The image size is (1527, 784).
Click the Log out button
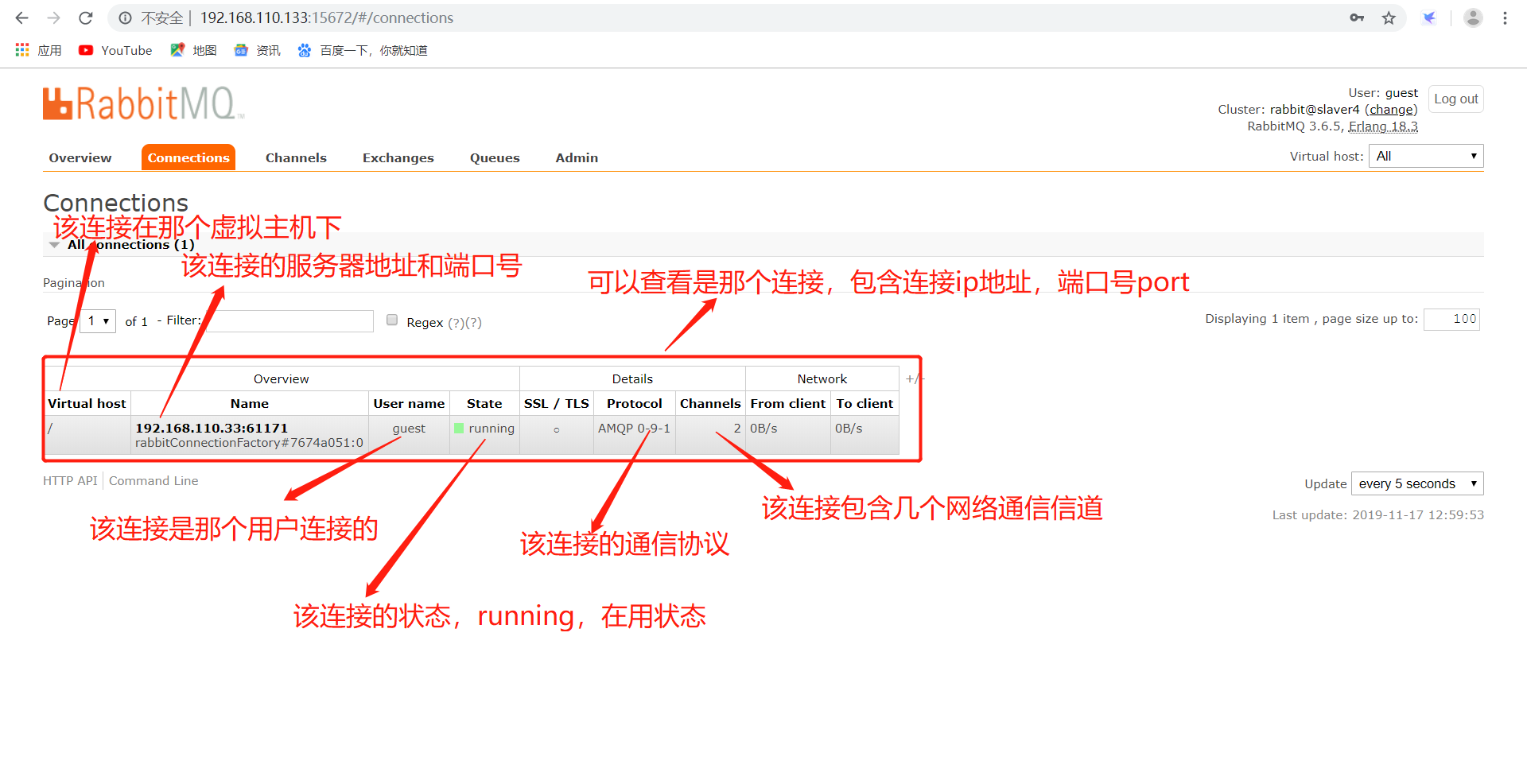(x=1455, y=99)
